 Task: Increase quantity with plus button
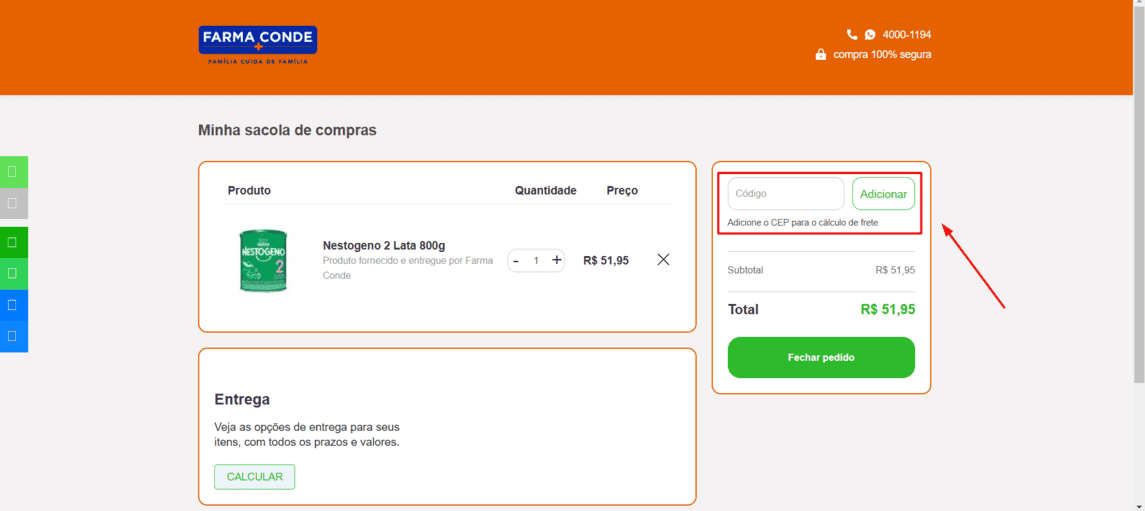click(x=556, y=260)
